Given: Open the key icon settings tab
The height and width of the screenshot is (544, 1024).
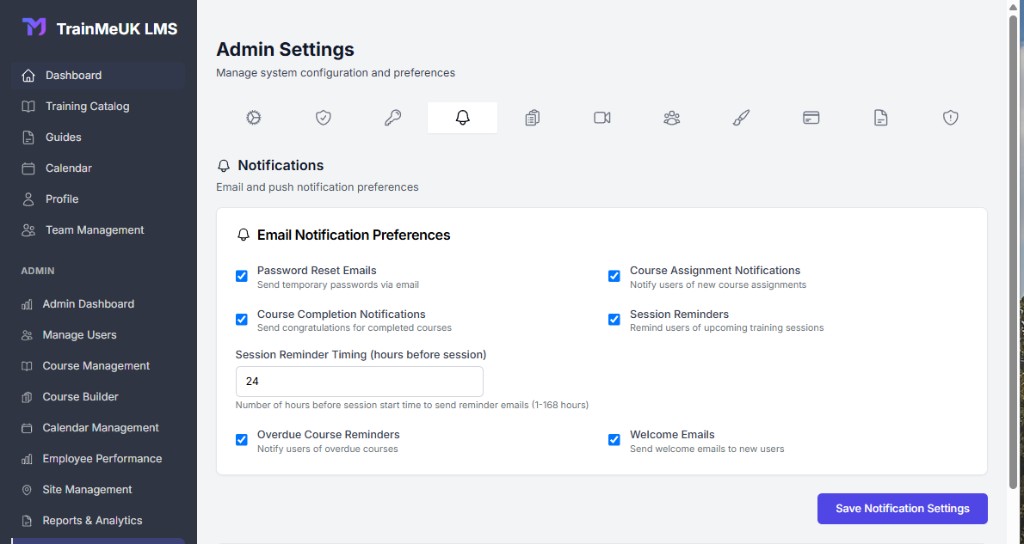Looking at the screenshot, I should click(392, 118).
